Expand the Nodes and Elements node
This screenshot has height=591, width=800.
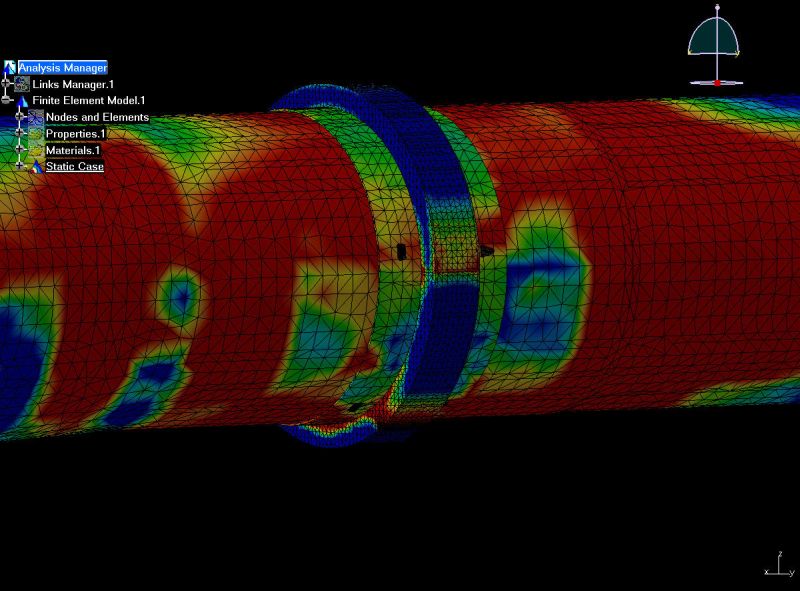(19, 118)
